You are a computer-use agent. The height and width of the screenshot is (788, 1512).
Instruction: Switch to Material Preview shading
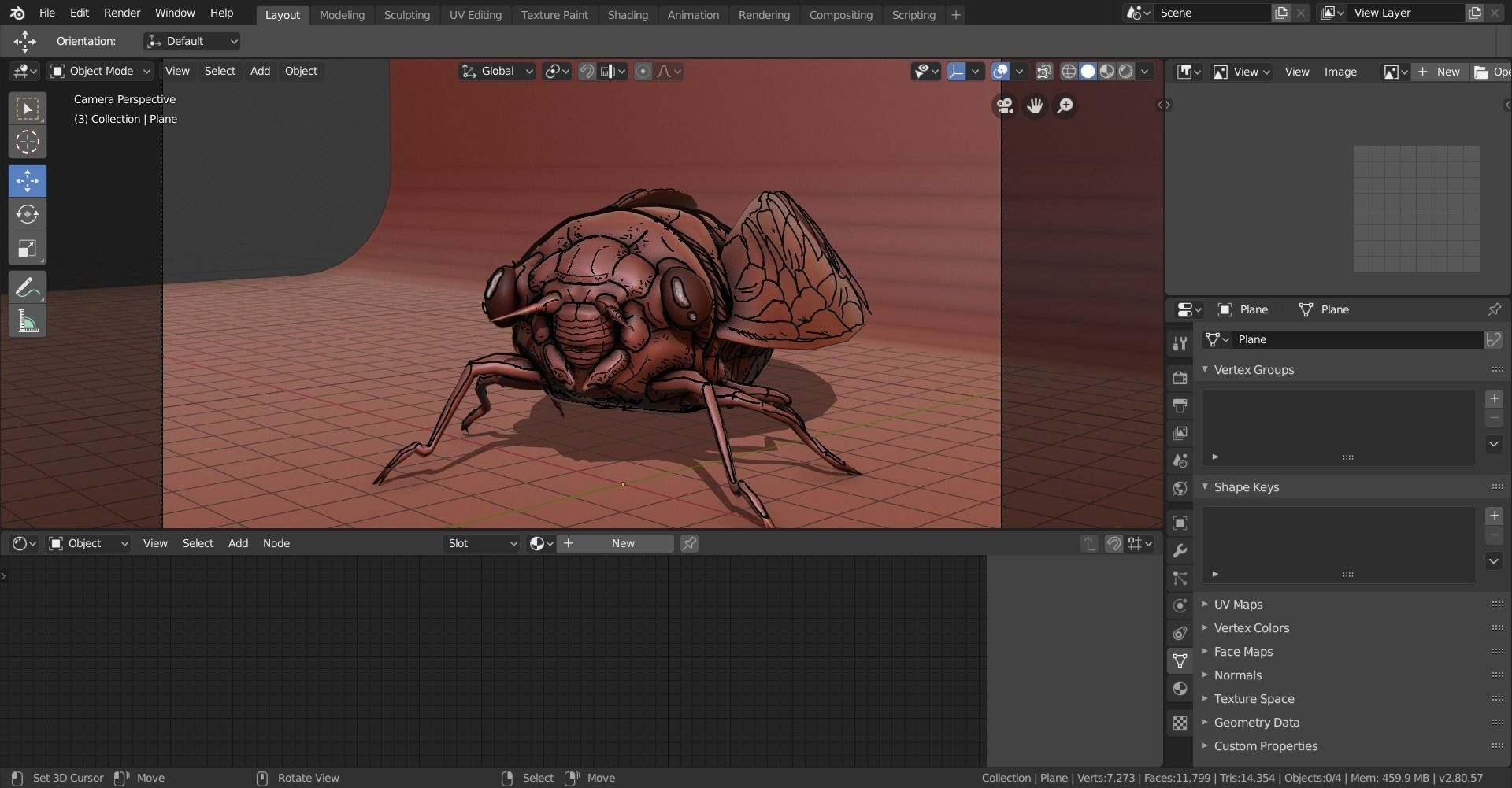point(1107,72)
